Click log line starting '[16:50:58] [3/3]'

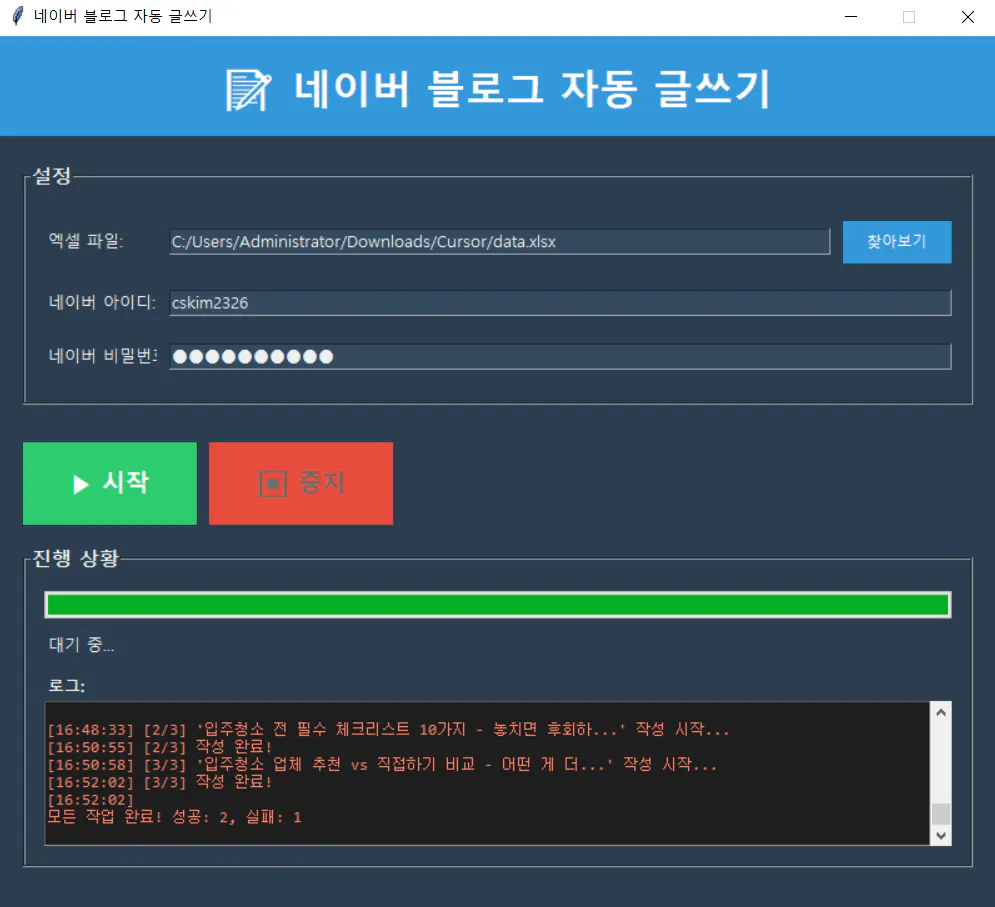pyautogui.click(x=382, y=764)
